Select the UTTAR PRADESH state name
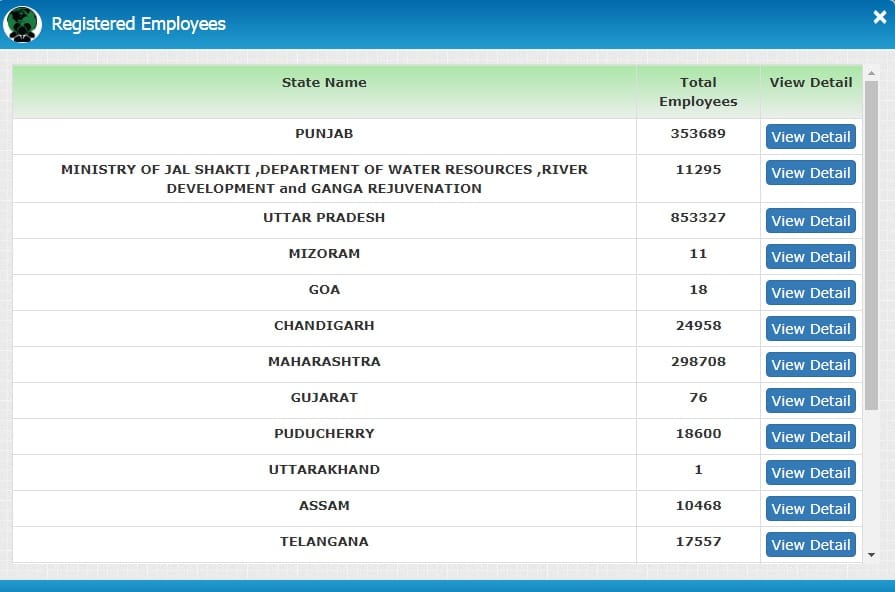This screenshot has height=592, width=895. coord(324,218)
